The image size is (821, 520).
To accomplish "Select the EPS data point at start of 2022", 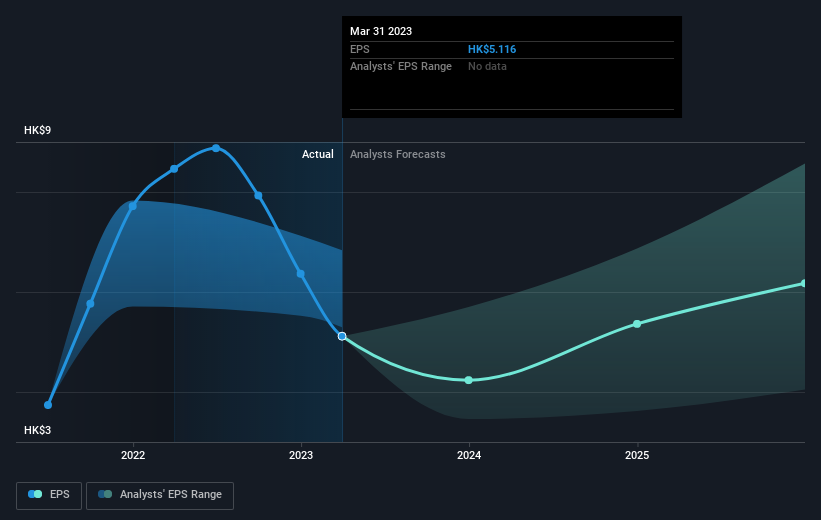I will [x=132, y=206].
